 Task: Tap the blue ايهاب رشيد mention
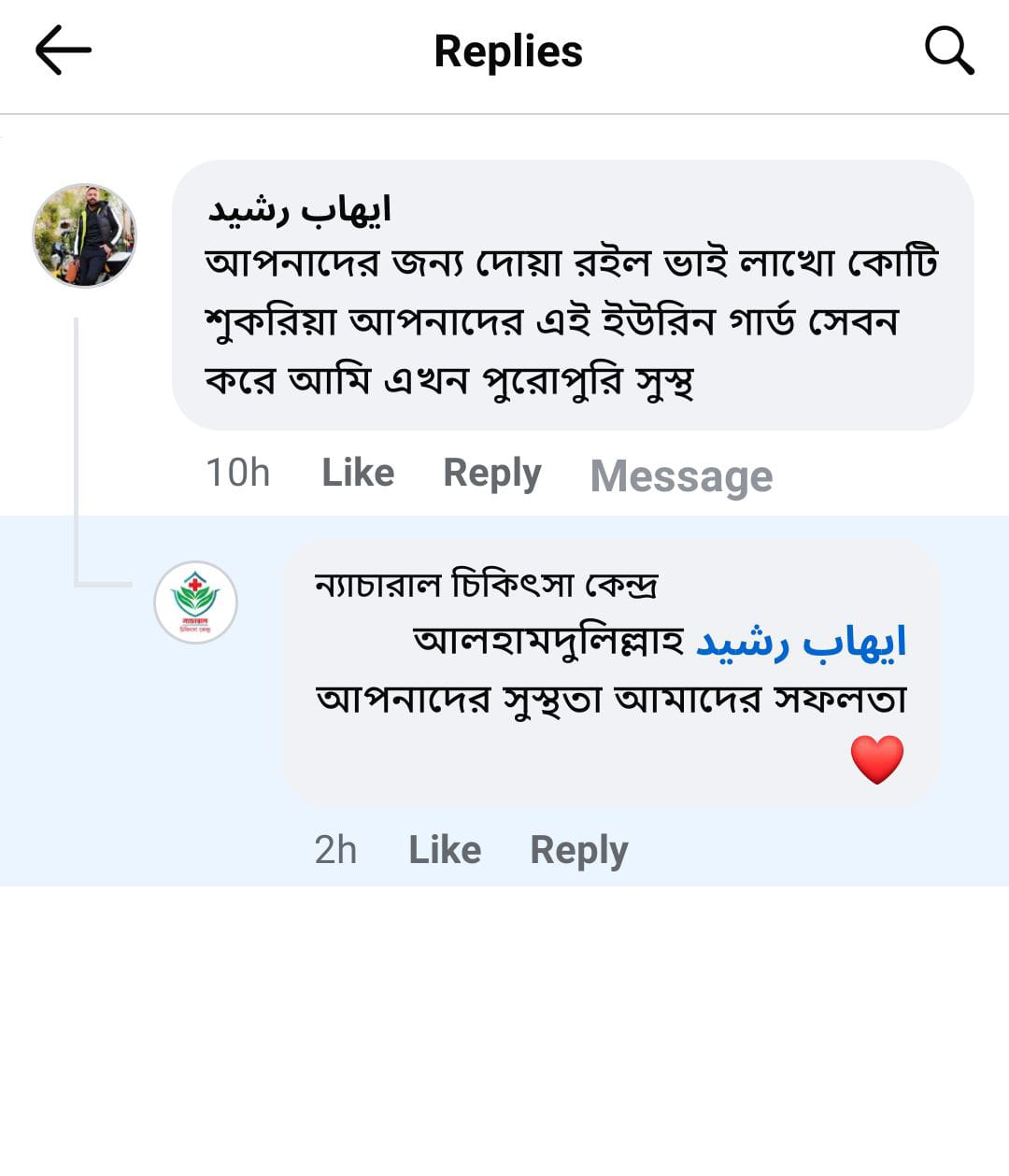click(x=801, y=643)
